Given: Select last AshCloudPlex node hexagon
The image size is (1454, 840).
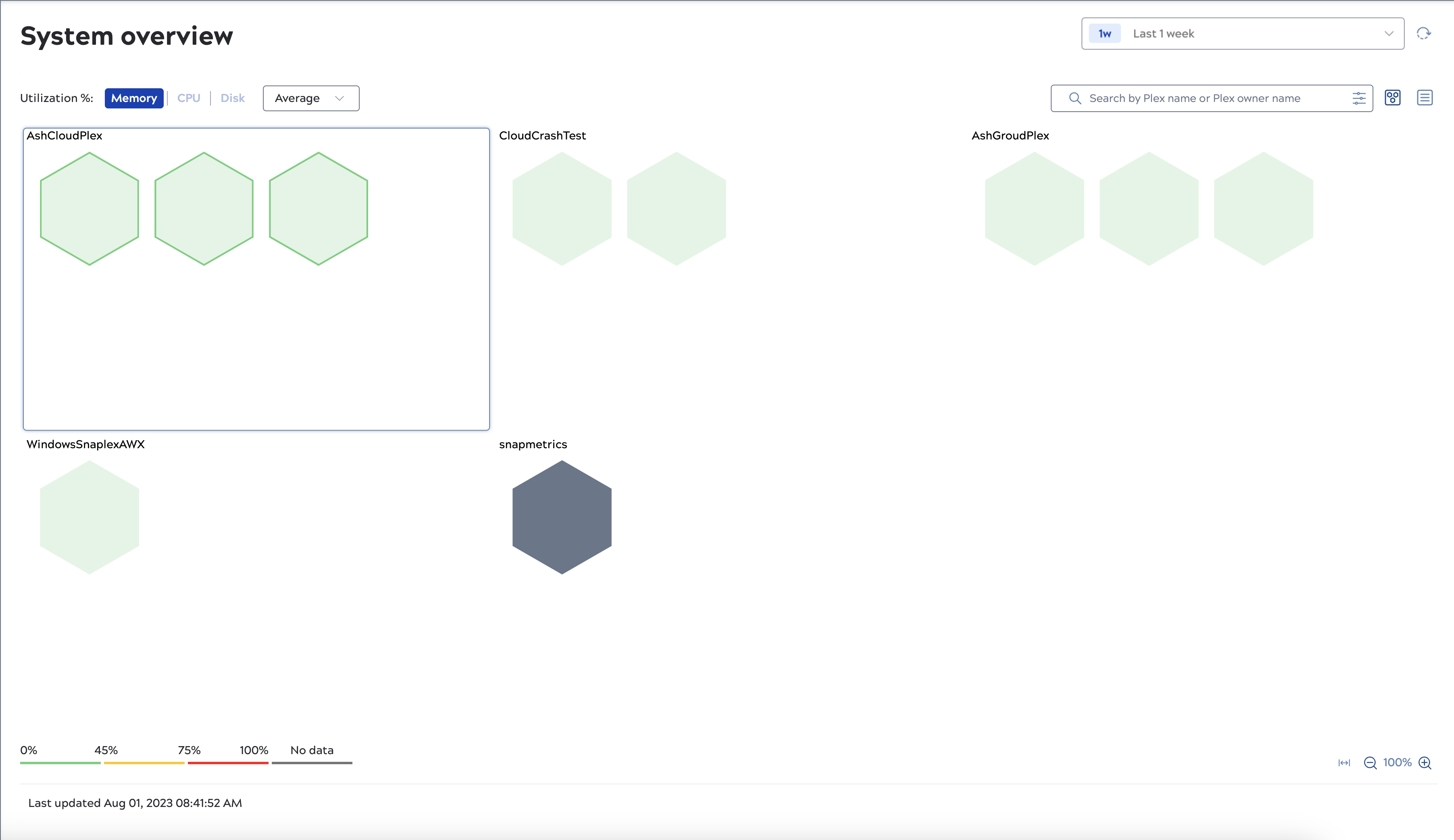Looking at the screenshot, I should [x=319, y=209].
